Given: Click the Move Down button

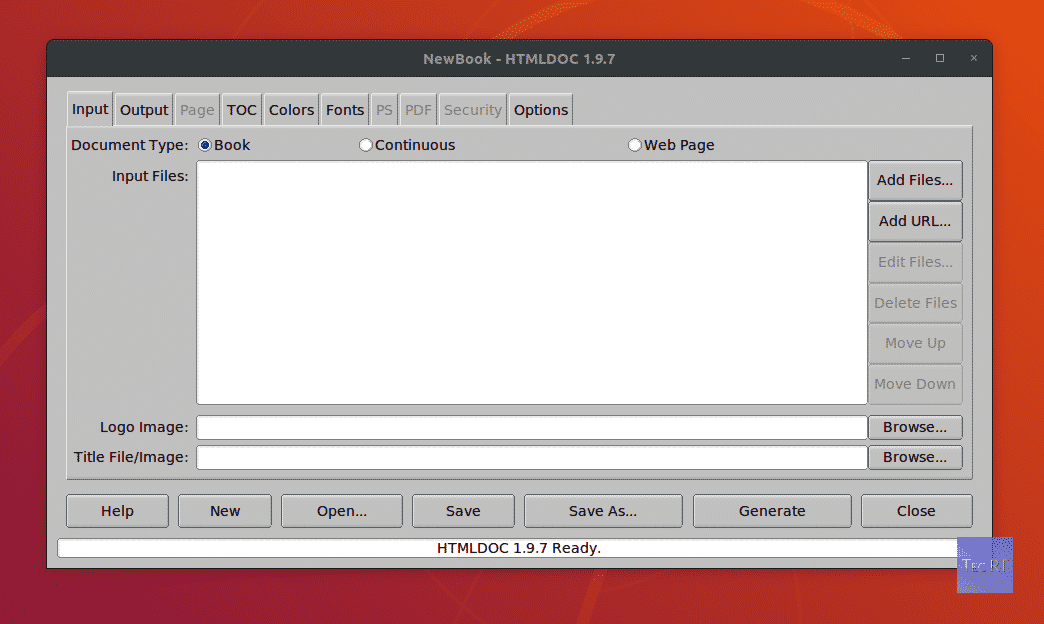Looking at the screenshot, I should 915,384.
